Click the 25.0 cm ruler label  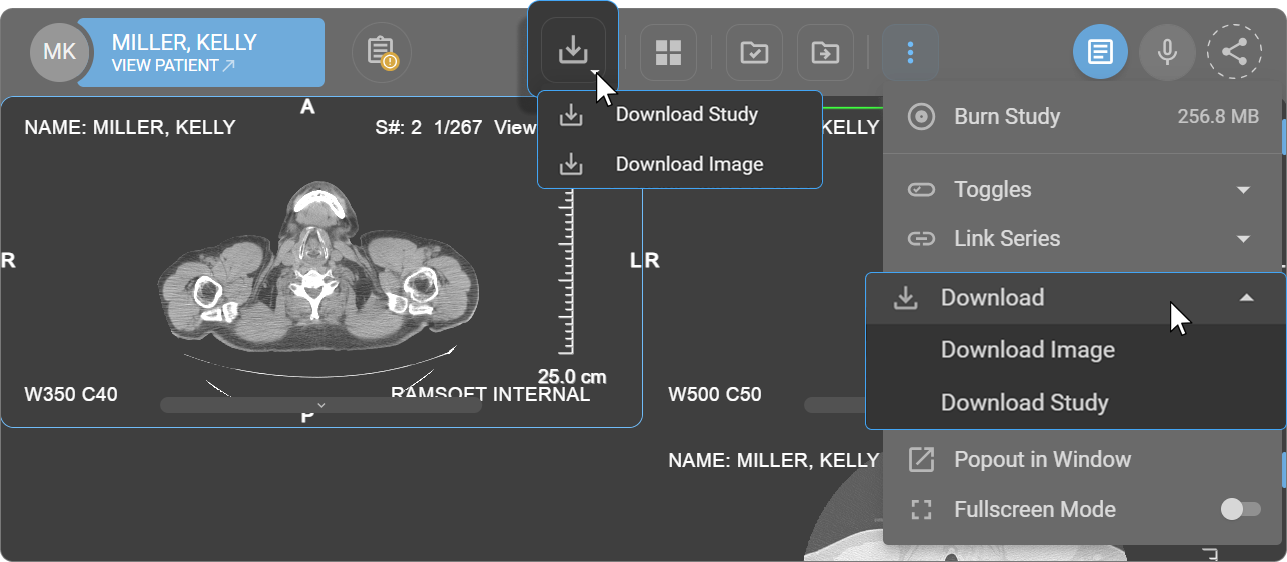[572, 378]
